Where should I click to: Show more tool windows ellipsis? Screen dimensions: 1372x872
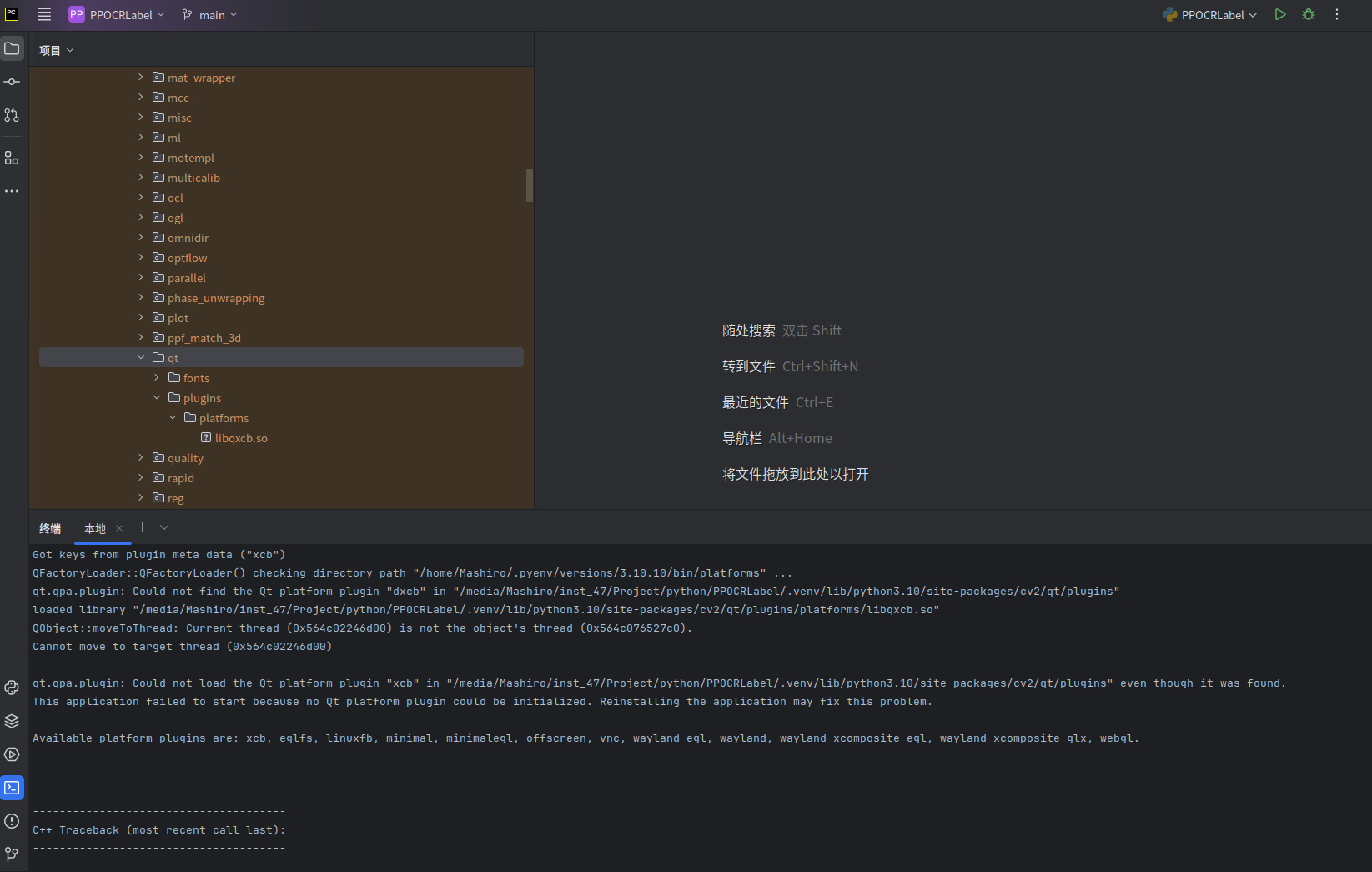click(12, 191)
